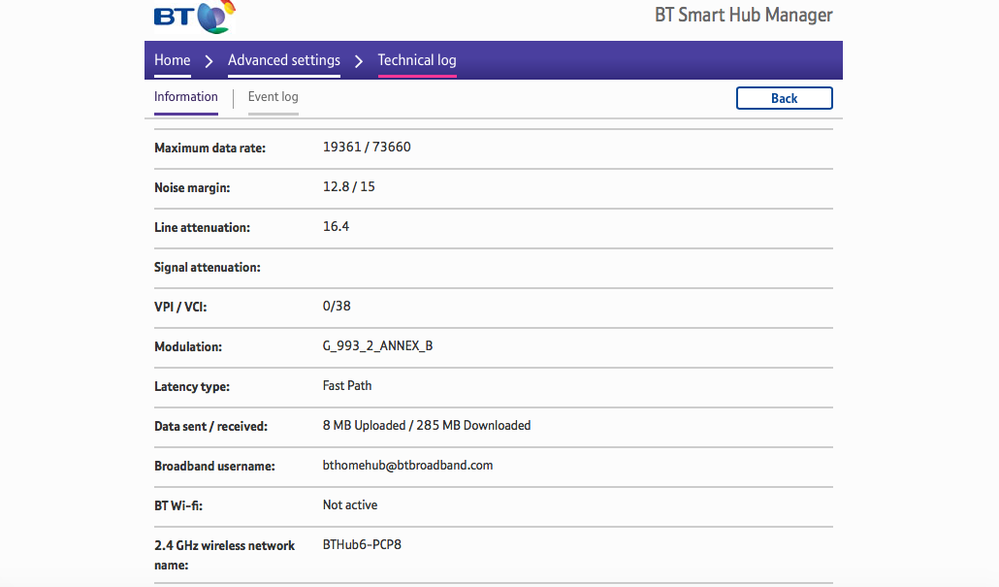Select username bthomehub@btbroadband.com
This screenshot has height=587, width=999.
(x=408, y=465)
